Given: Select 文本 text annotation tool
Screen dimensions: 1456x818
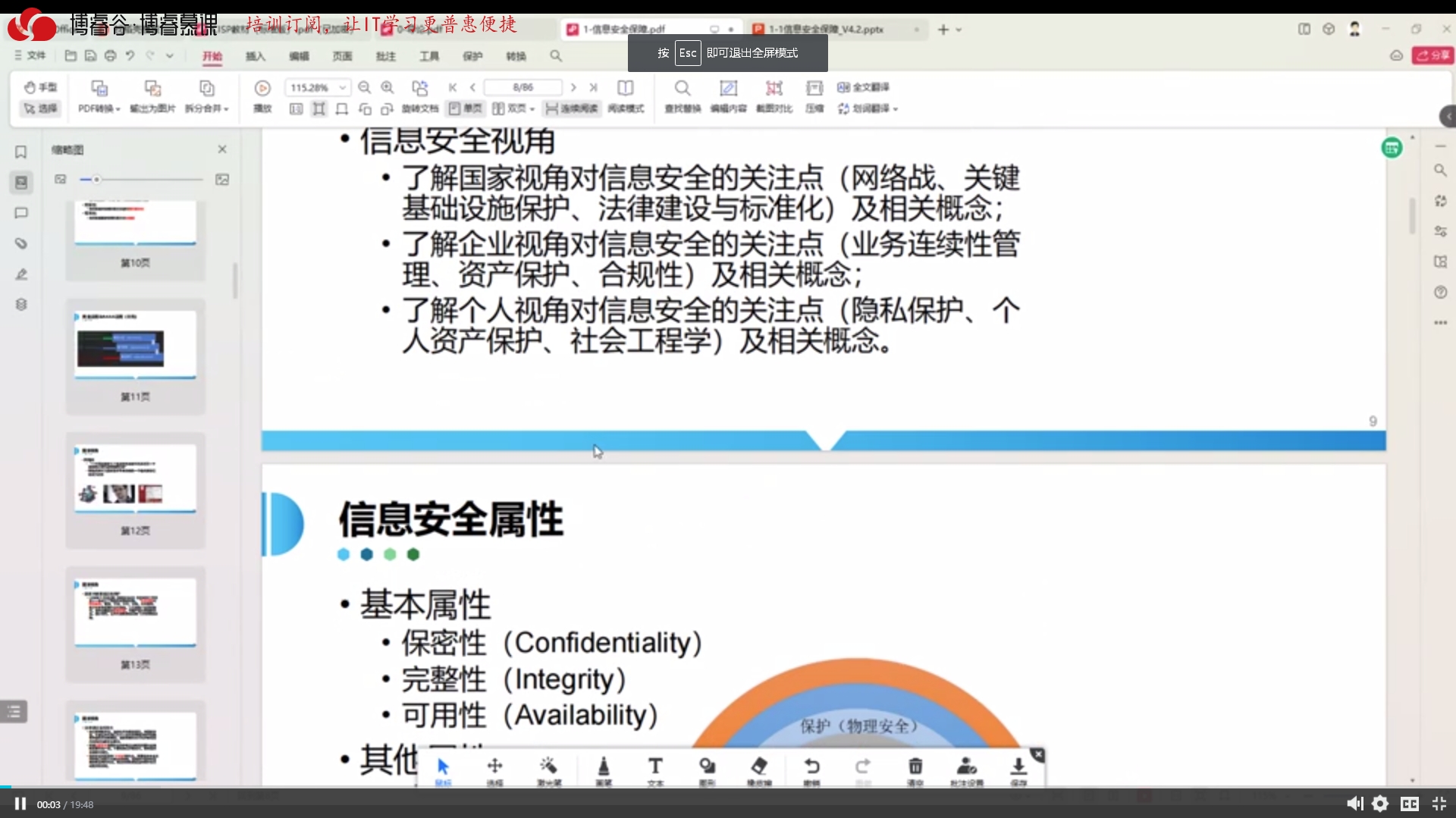Looking at the screenshot, I should (x=655, y=771).
